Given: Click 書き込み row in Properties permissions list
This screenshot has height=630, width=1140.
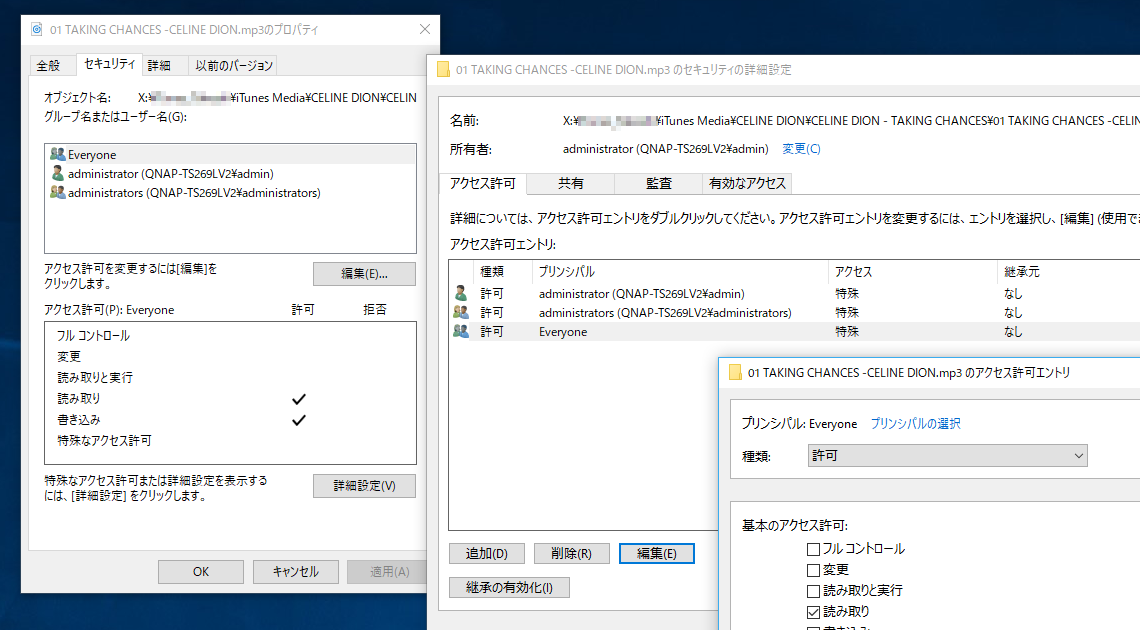Looking at the screenshot, I should pyautogui.click(x=230, y=420).
